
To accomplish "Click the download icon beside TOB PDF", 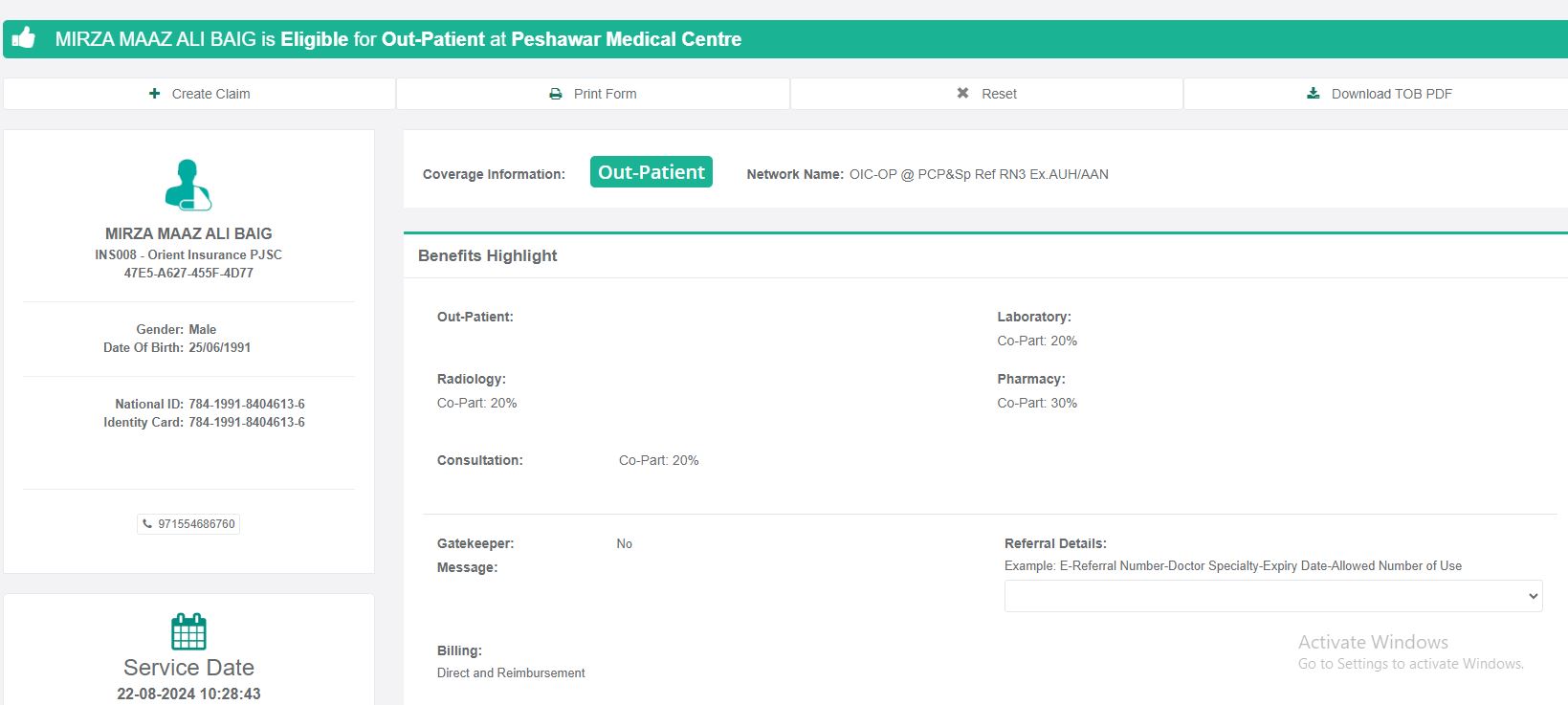I will [1314, 94].
